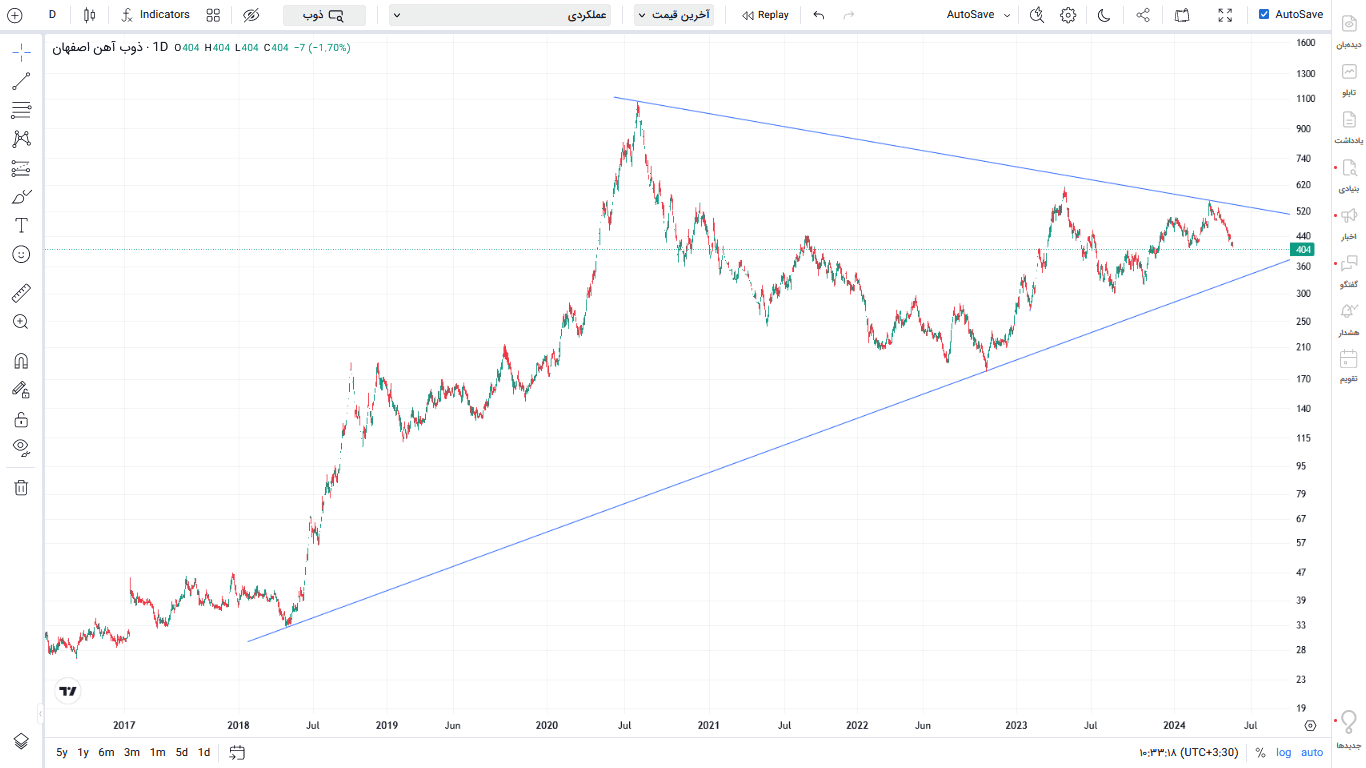Open the share chart icon

1143,15
